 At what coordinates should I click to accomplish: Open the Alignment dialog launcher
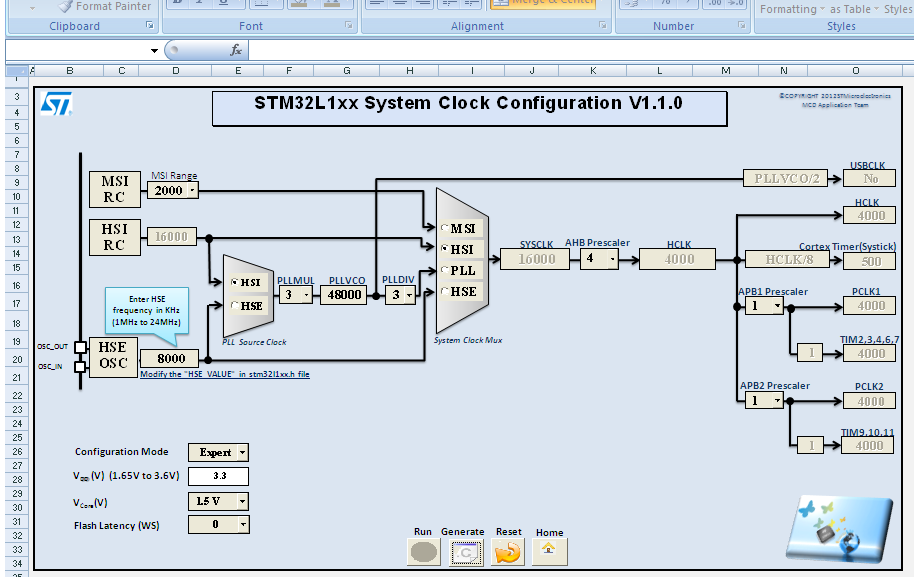click(603, 25)
